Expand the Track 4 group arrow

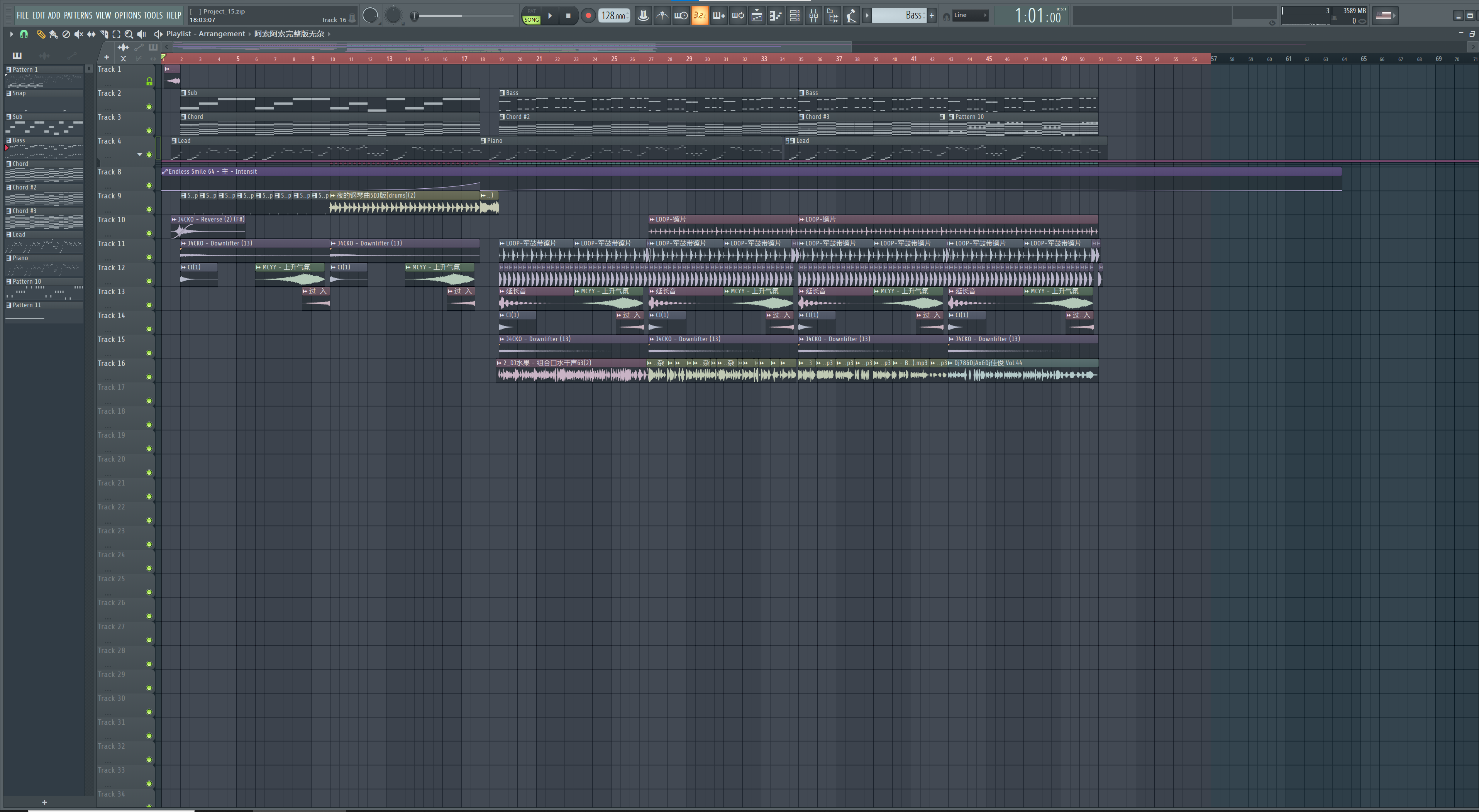click(x=139, y=154)
